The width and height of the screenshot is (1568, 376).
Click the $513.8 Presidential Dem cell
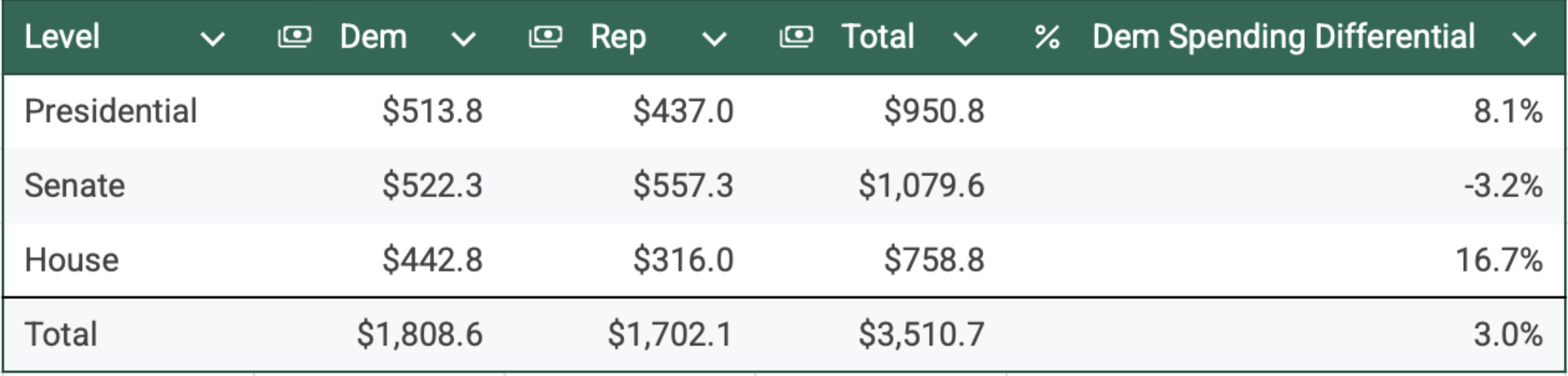(432, 111)
